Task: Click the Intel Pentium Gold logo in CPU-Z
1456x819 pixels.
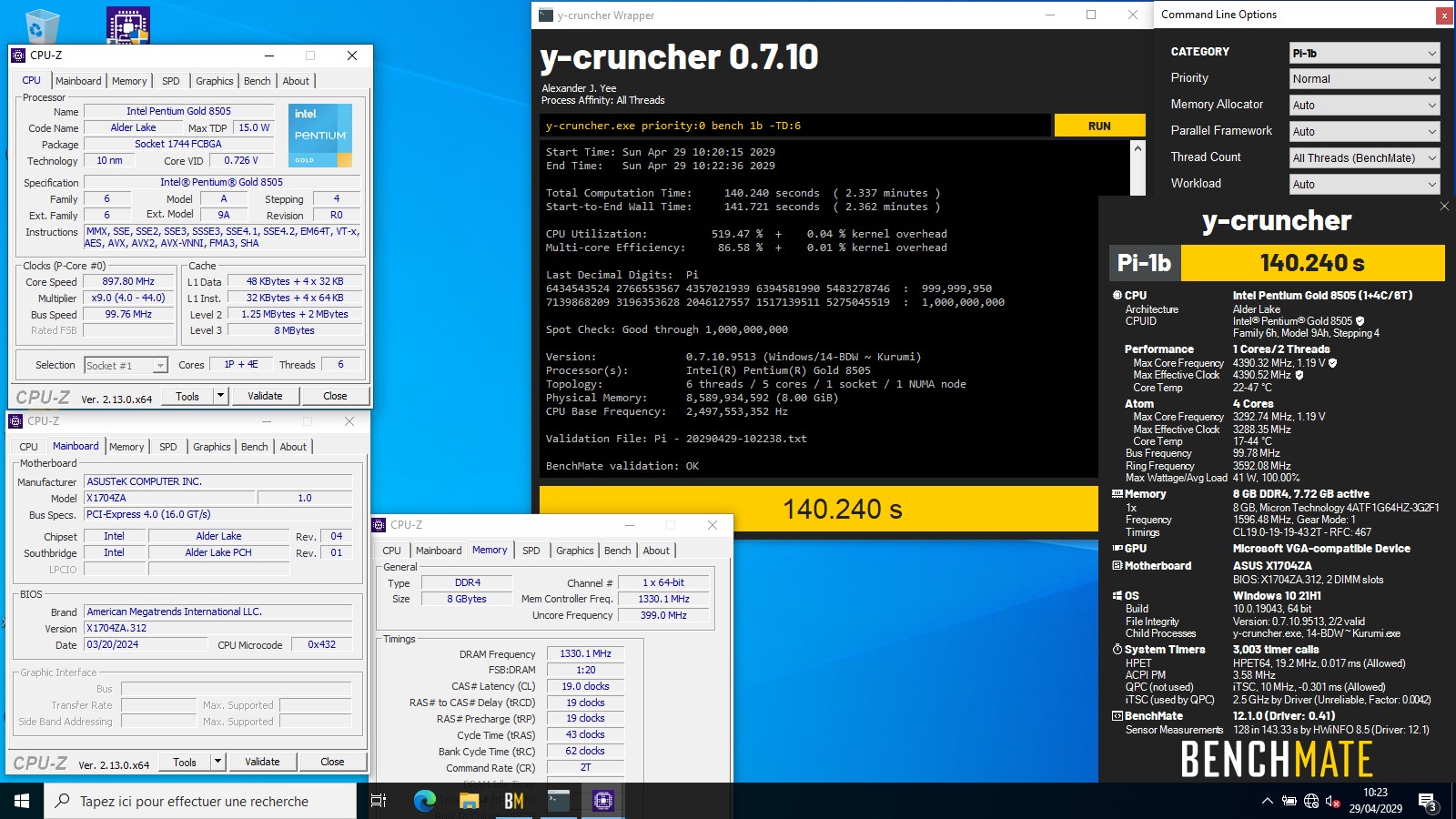Action: point(320,136)
